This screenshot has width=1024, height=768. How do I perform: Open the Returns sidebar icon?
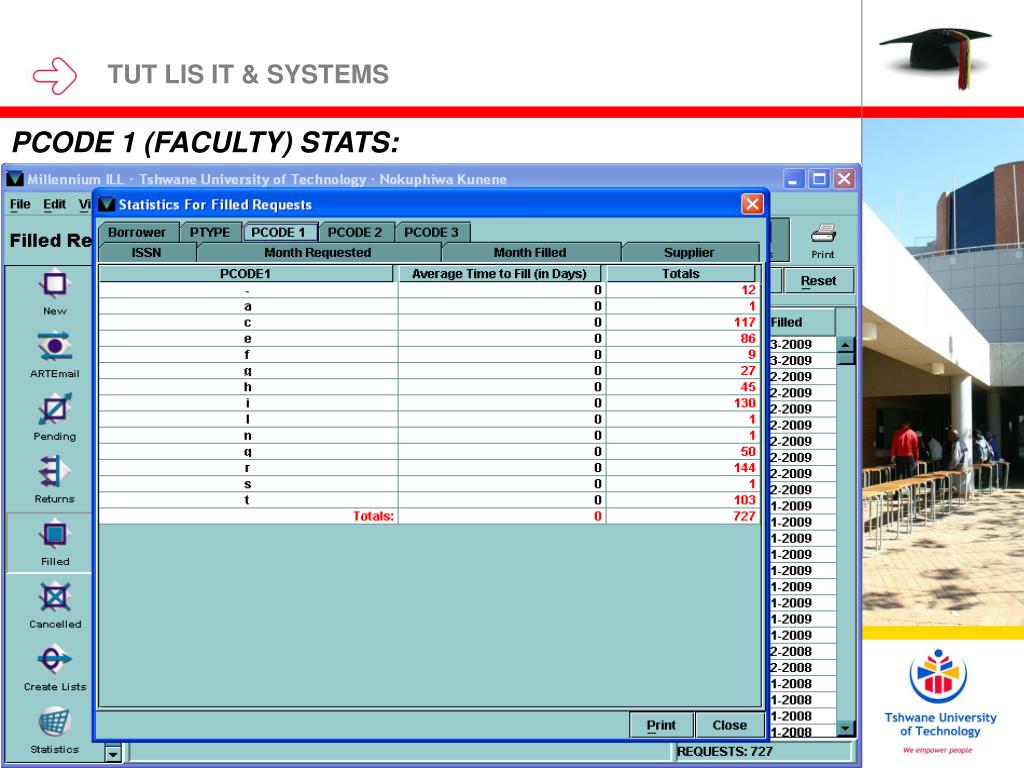tap(54, 472)
